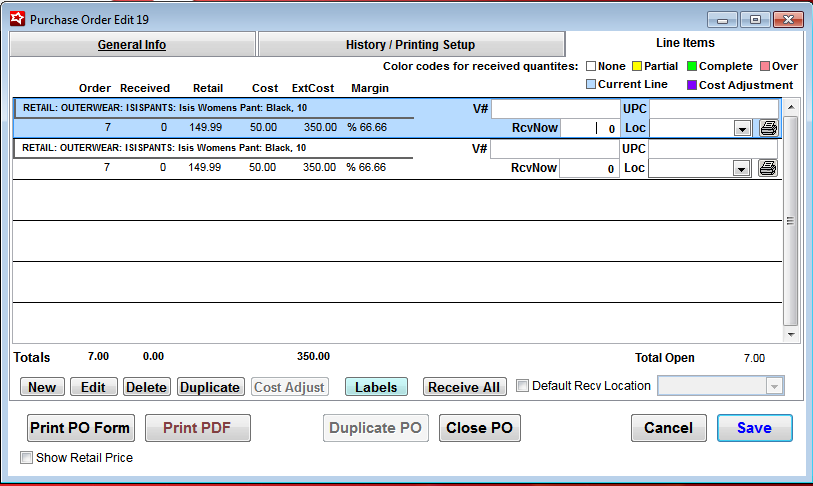Click the UPC field on second line item
This screenshot has width=813, height=486.
714,149
